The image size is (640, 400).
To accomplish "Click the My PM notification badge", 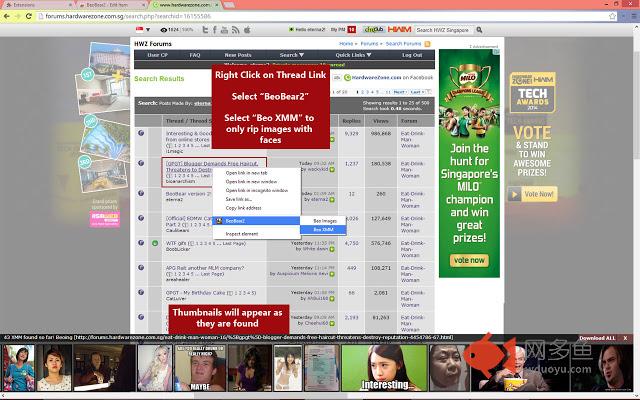I will click(x=350, y=30).
